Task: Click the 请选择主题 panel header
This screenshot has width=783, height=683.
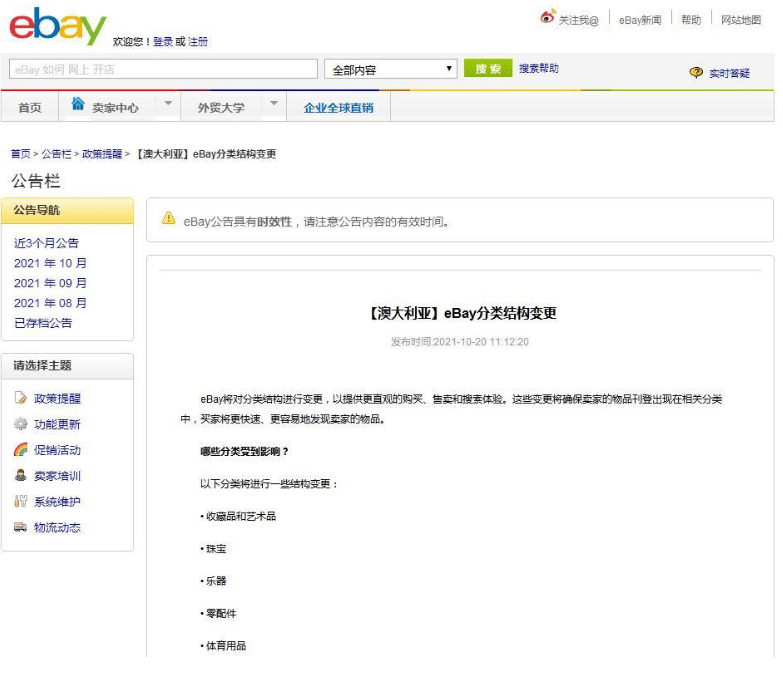Action: coord(67,365)
